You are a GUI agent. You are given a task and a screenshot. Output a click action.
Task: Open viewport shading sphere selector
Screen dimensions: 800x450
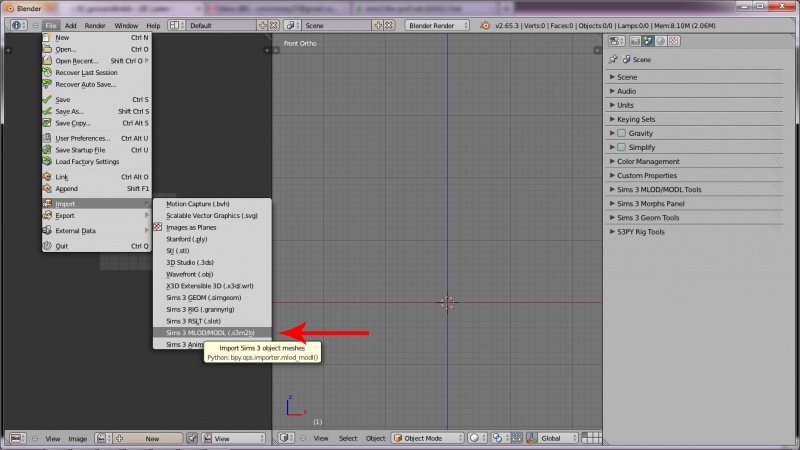(x=477, y=438)
